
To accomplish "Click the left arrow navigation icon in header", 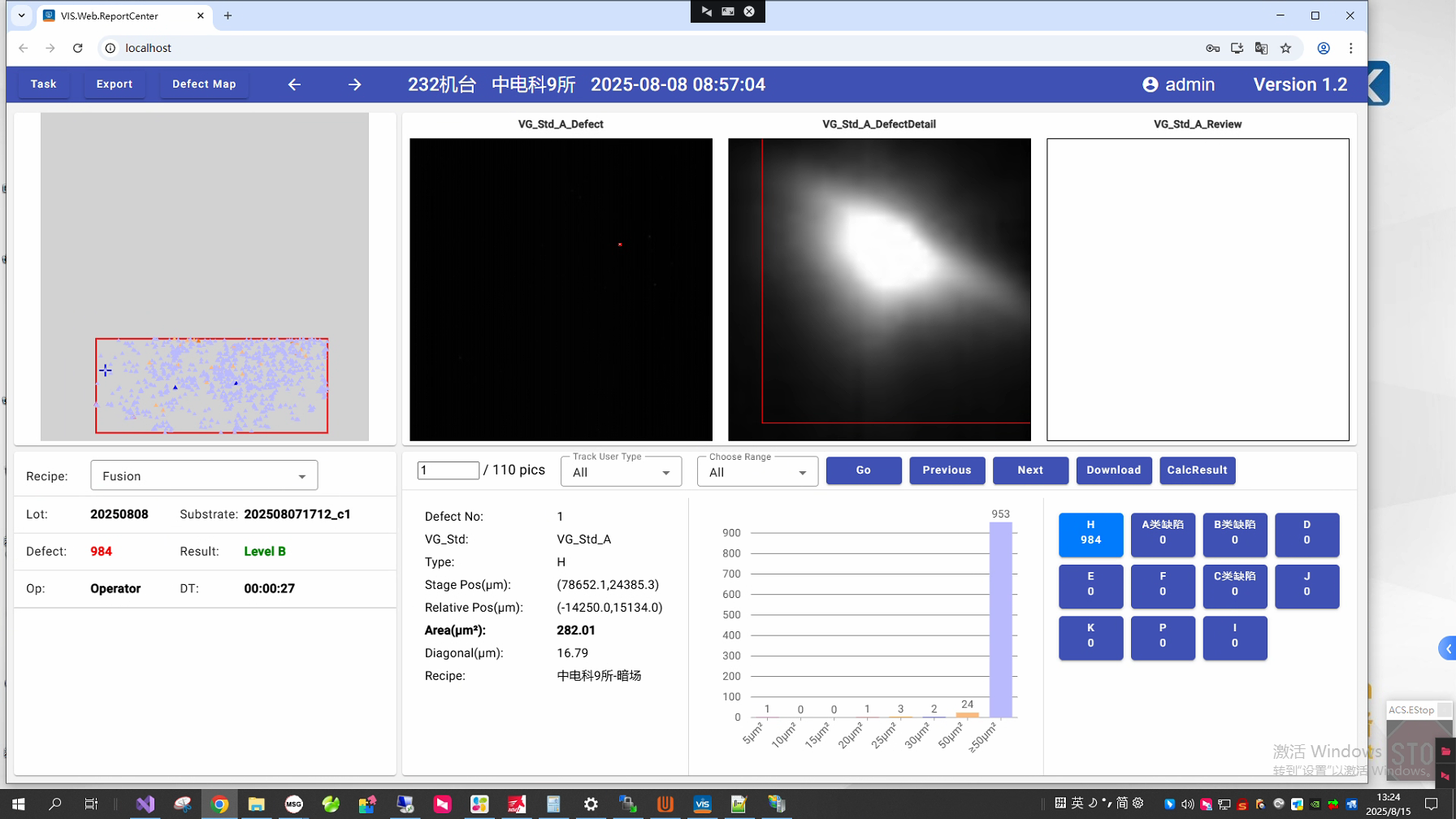I will point(294,84).
